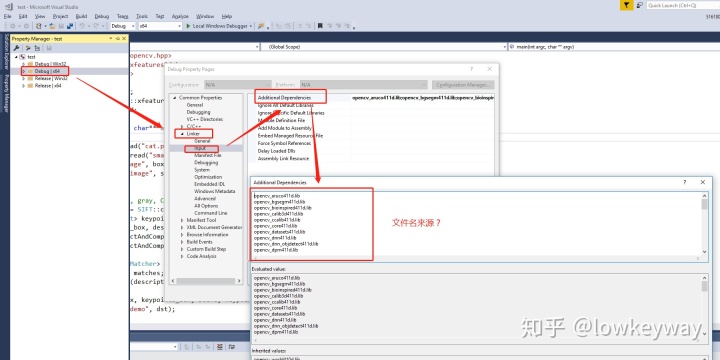Open the Window menu
The width and height of the screenshot is (720, 360).
(x=205, y=16)
